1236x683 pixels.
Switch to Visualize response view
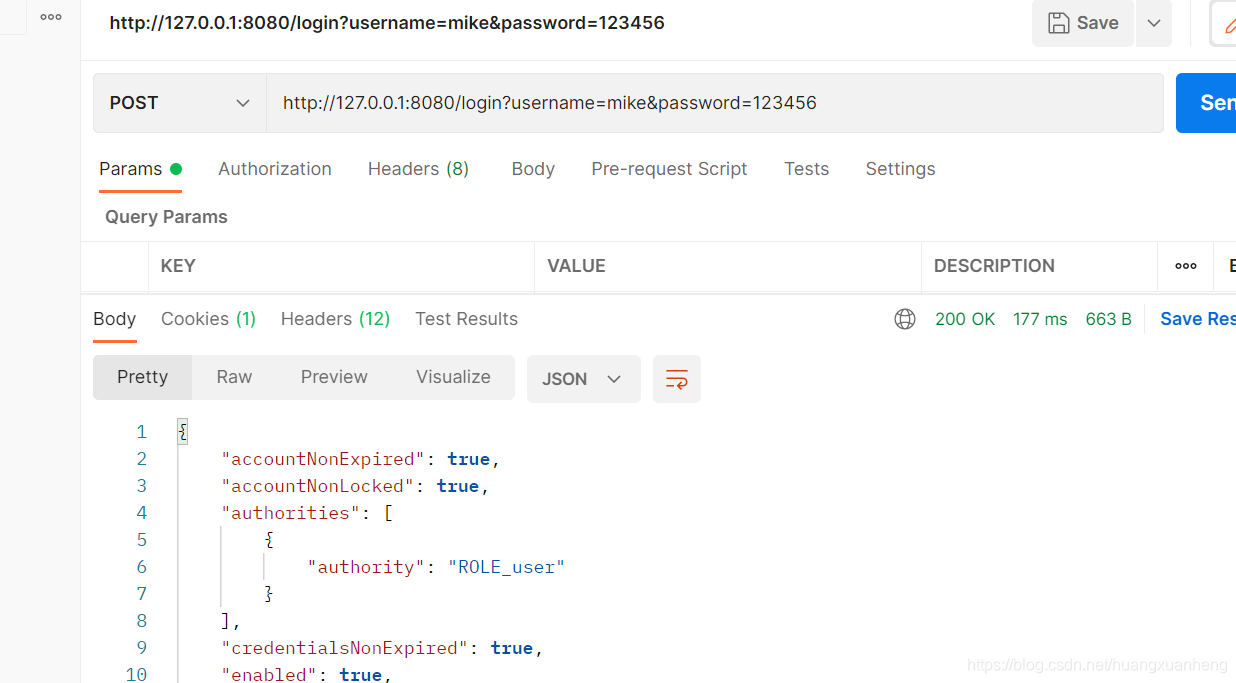click(453, 377)
